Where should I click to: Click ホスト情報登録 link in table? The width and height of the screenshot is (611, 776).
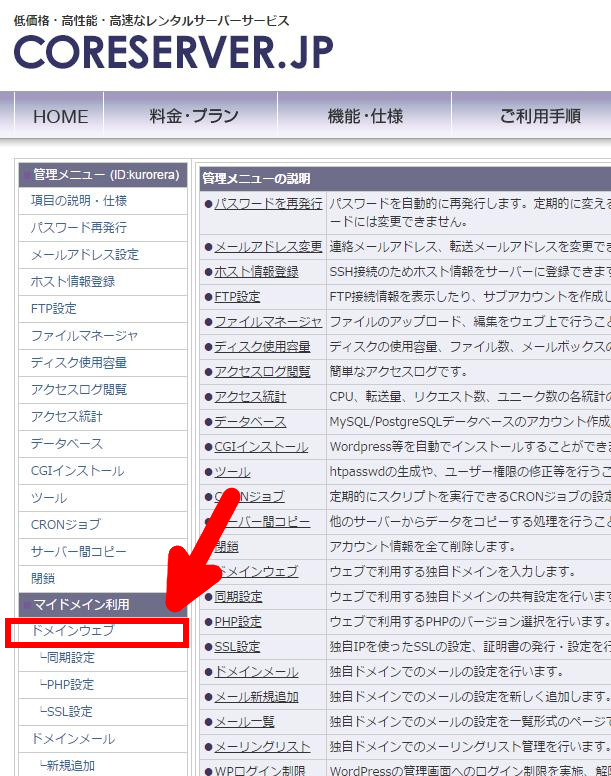256,272
